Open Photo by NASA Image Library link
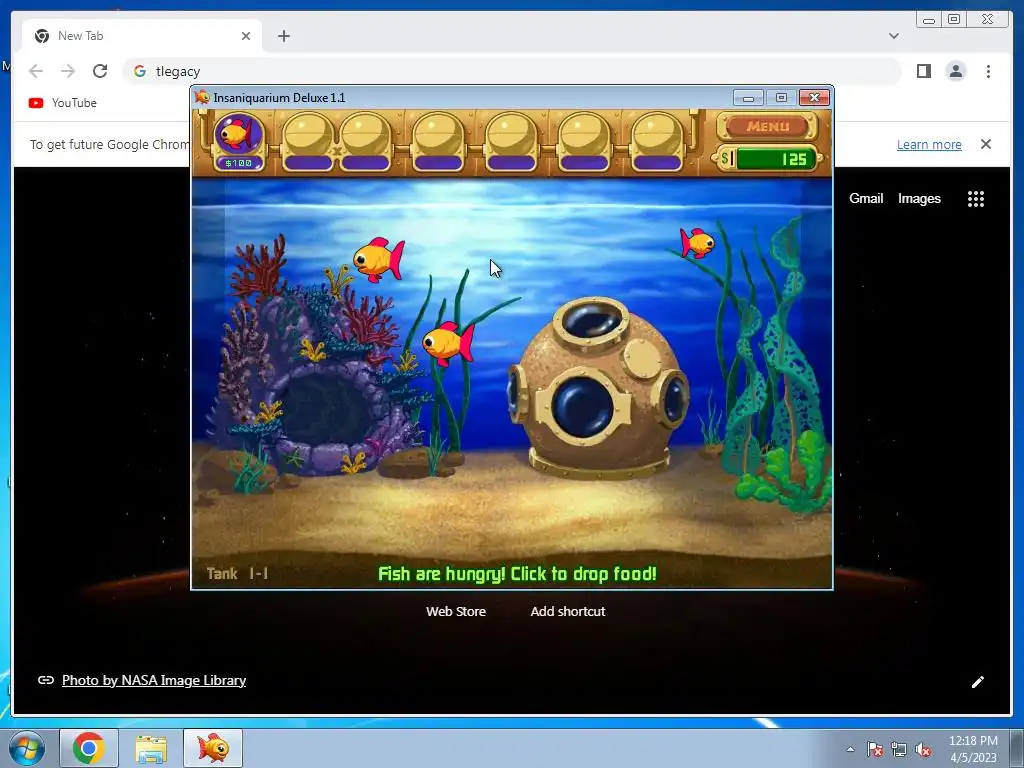1024x768 pixels. (x=153, y=680)
